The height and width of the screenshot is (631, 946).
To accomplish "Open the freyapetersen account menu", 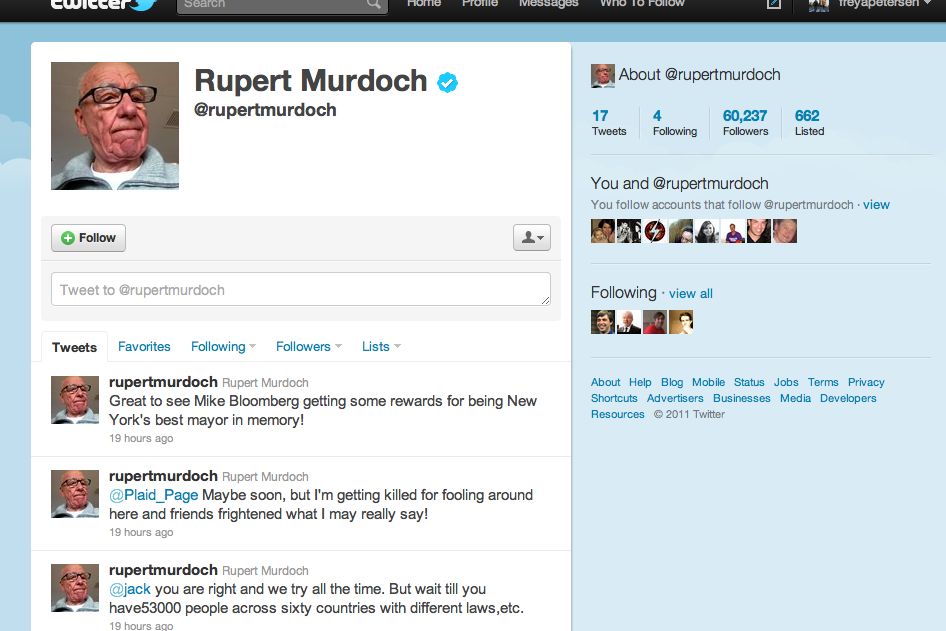I will click(883, 4).
